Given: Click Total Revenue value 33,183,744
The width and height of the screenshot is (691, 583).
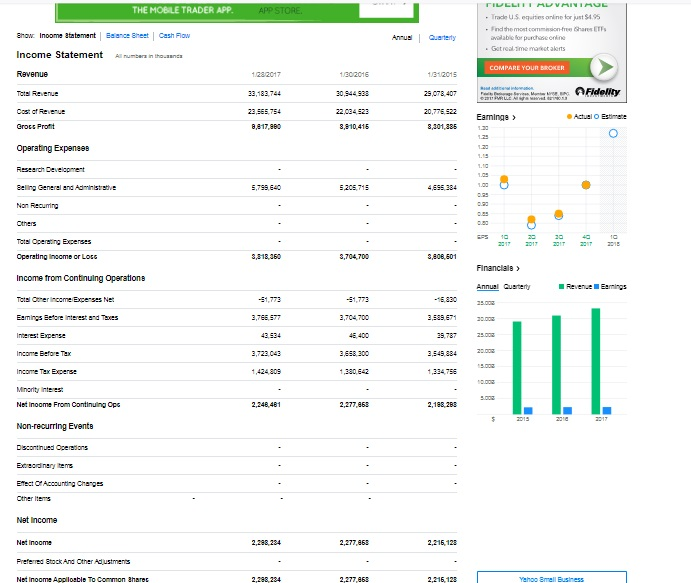Looking at the screenshot, I should click(x=264, y=93).
